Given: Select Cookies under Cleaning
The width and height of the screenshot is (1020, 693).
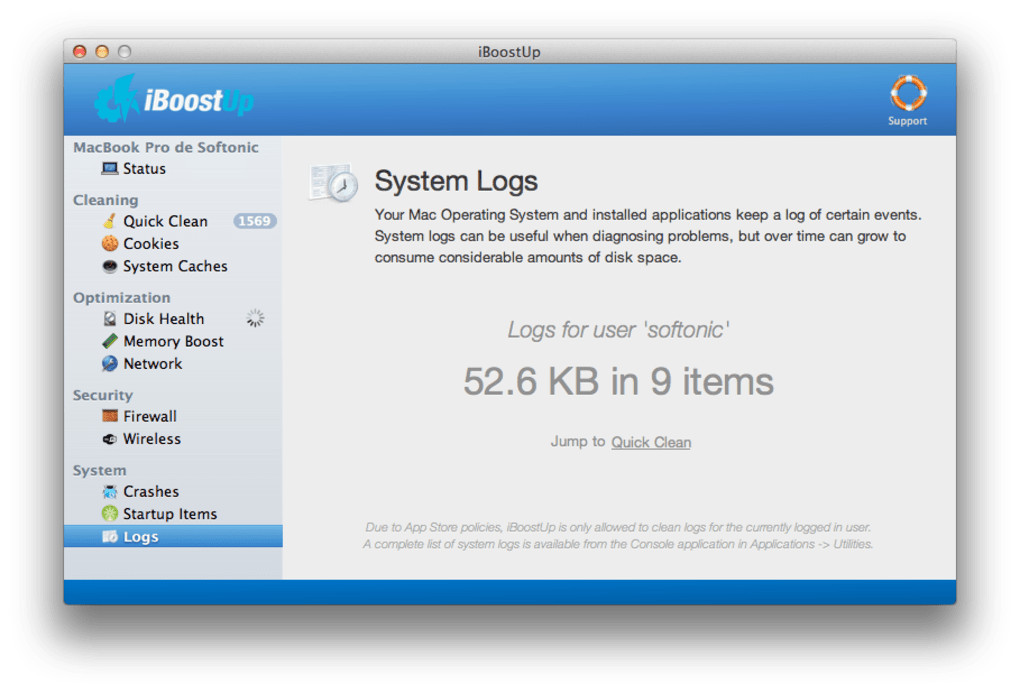Looking at the screenshot, I should point(173,243).
